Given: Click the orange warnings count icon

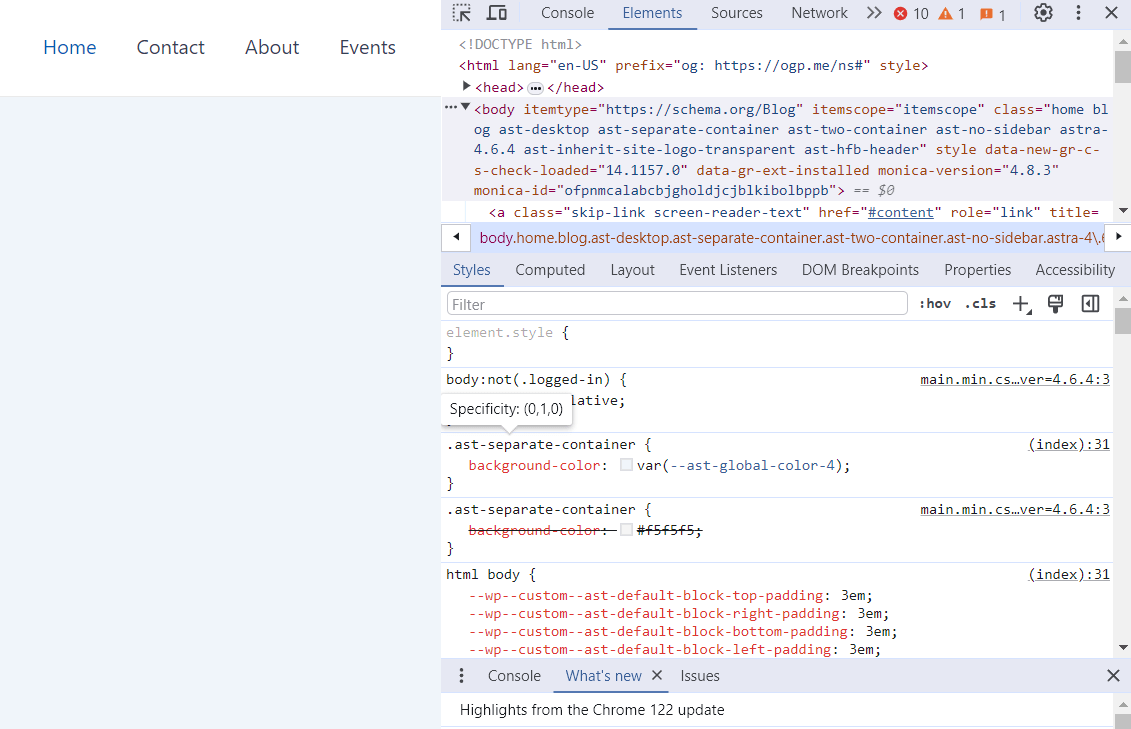Looking at the screenshot, I should tap(945, 14).
